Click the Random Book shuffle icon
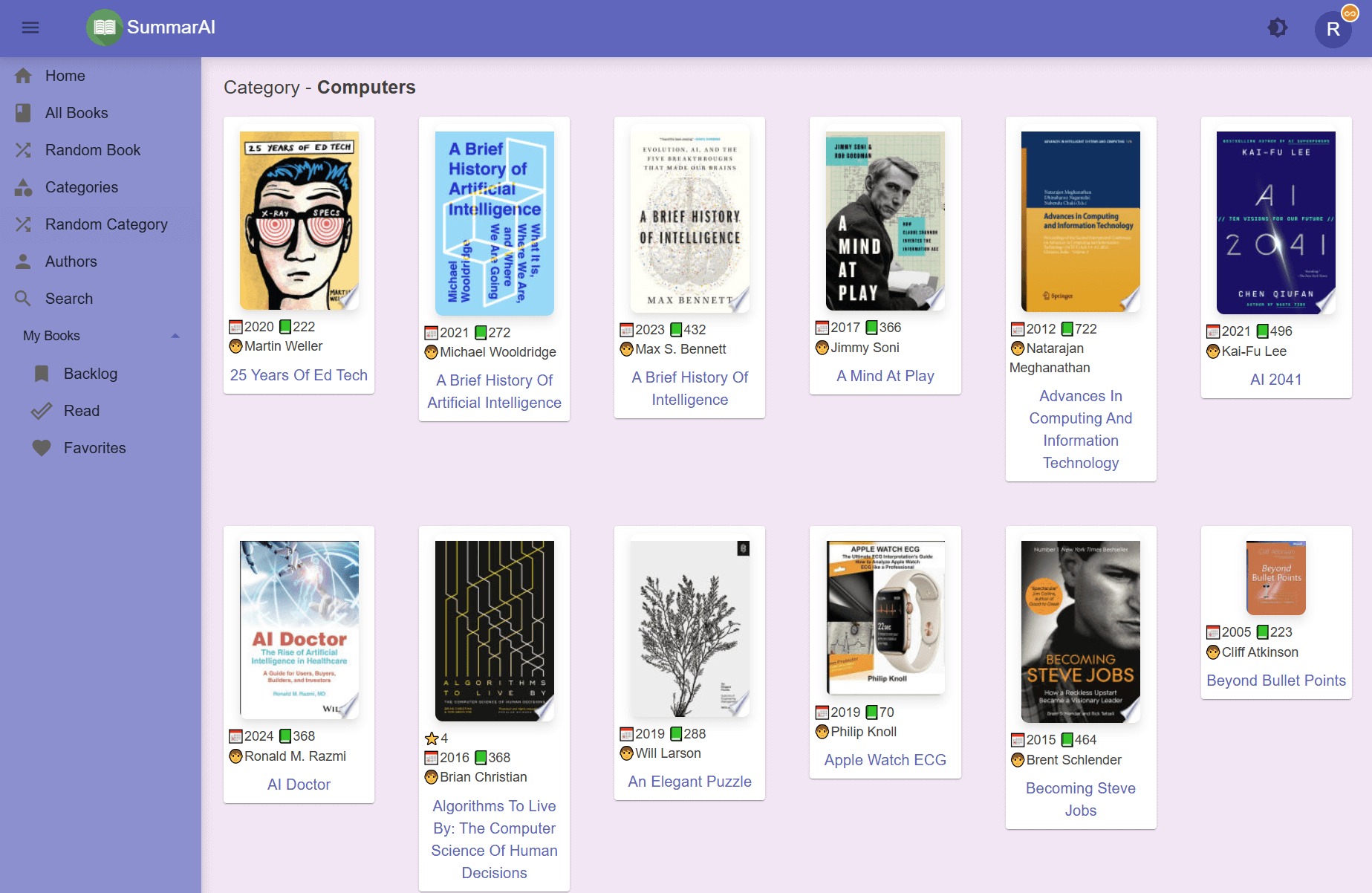1372x893 pixels. (x=24, y=150)
